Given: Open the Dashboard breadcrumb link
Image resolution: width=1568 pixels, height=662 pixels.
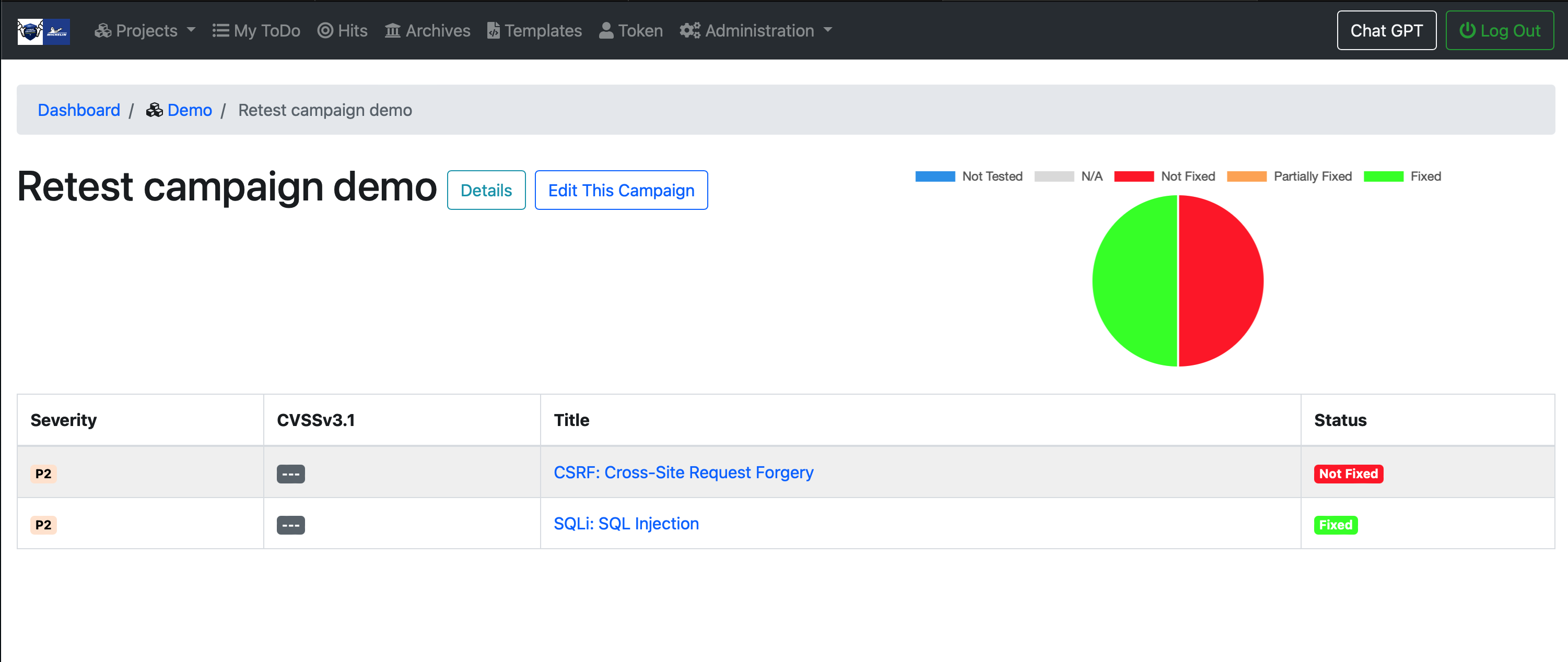Looking at the screenshot, I should [x=79, y=110].
